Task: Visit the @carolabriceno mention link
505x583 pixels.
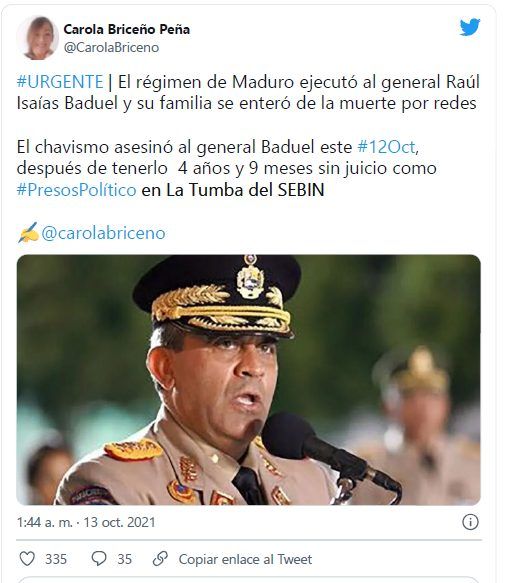Action: (x=103, y=233)
